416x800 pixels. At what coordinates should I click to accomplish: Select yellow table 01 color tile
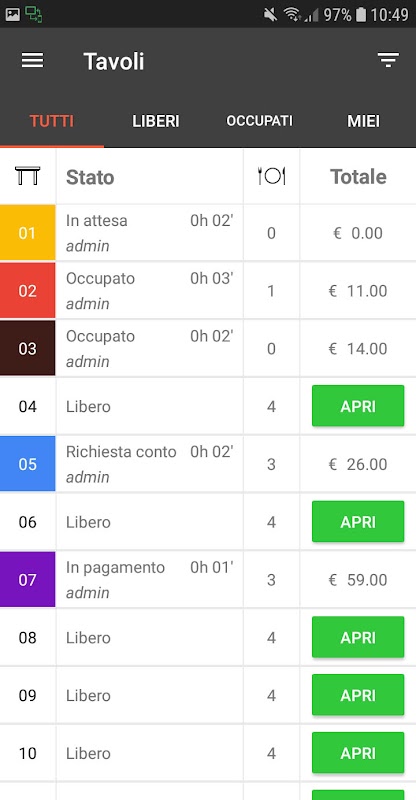pyautogui.click(x=28, y=233)
